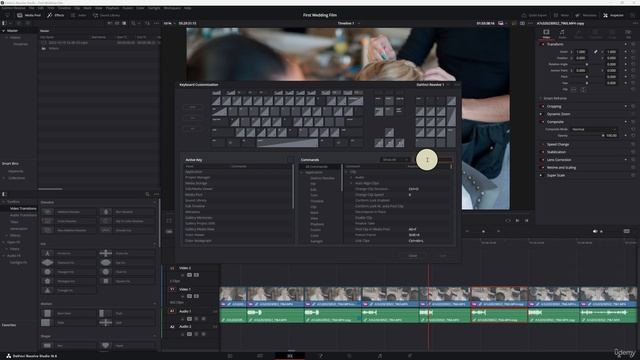Switch to the Edit page icon
This screenshot has height=360, width=640.
[290, 356]
